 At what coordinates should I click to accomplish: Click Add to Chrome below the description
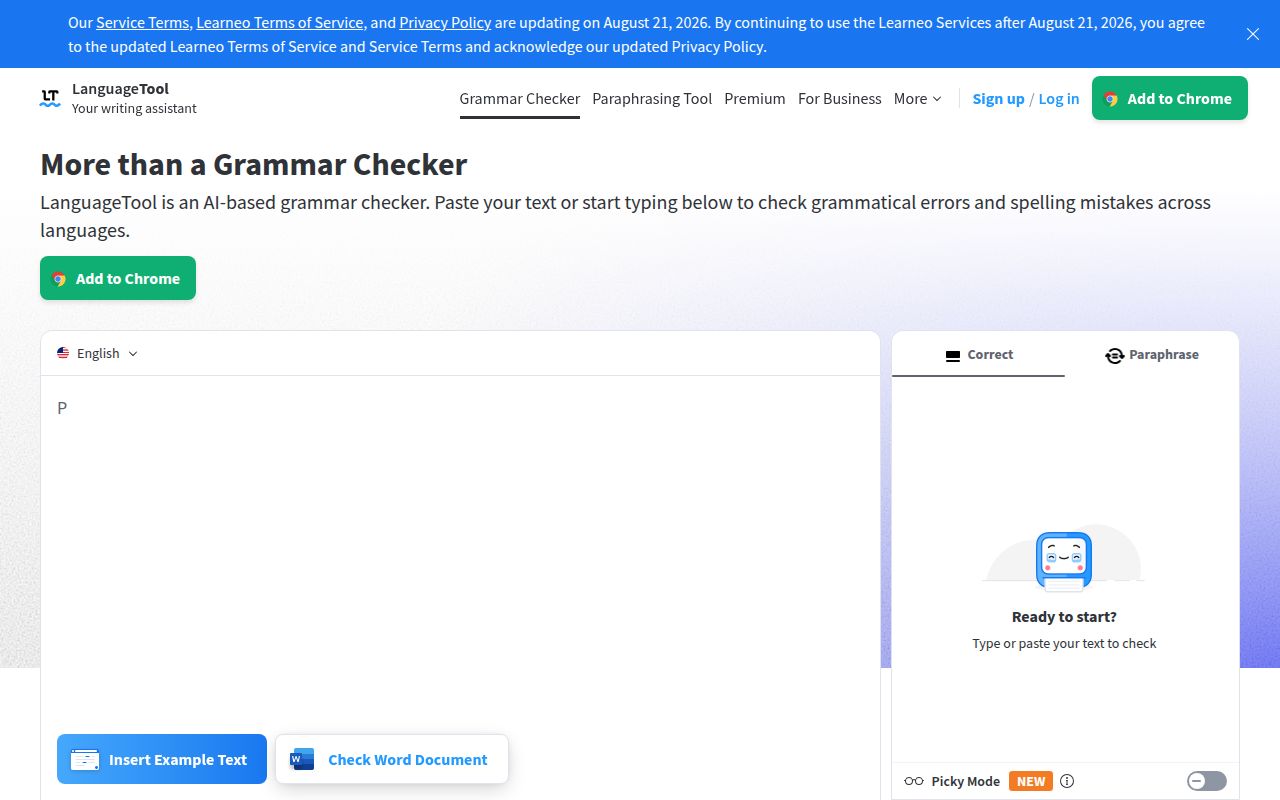click(x=118, y=278)
